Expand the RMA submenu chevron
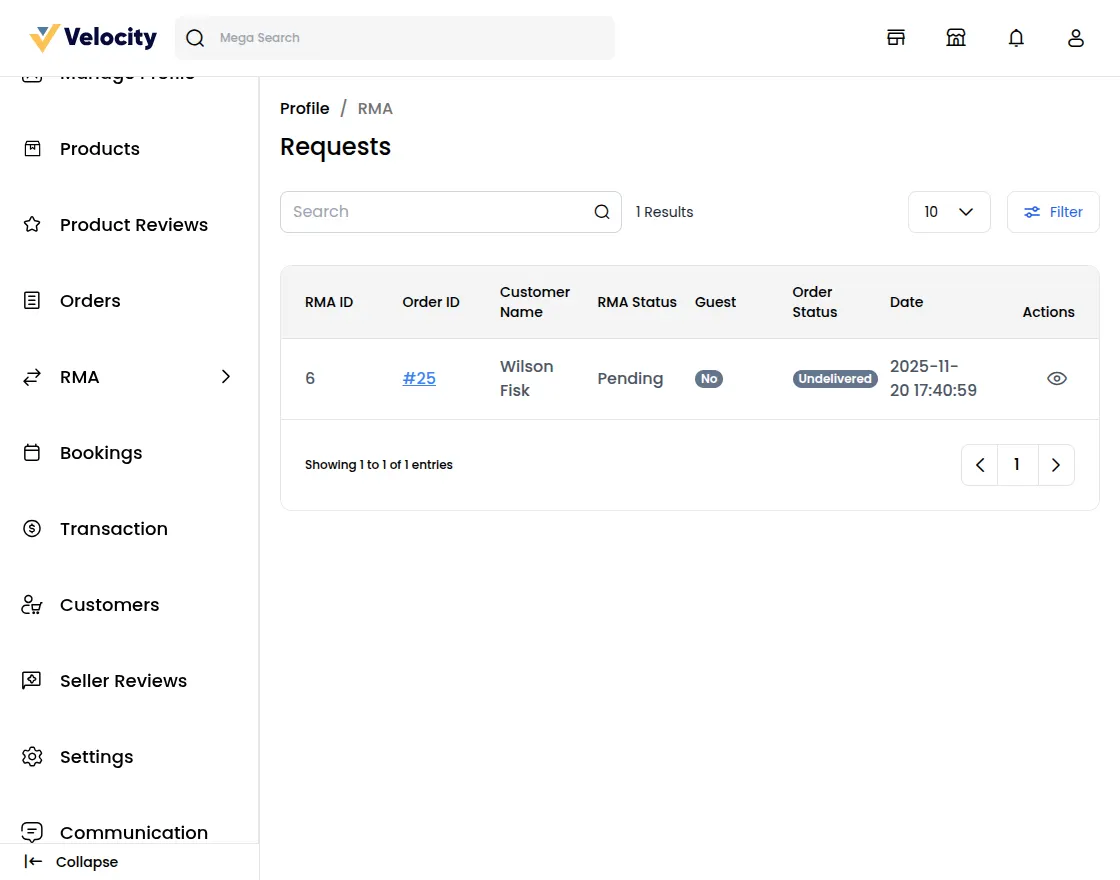 [226, 377]
